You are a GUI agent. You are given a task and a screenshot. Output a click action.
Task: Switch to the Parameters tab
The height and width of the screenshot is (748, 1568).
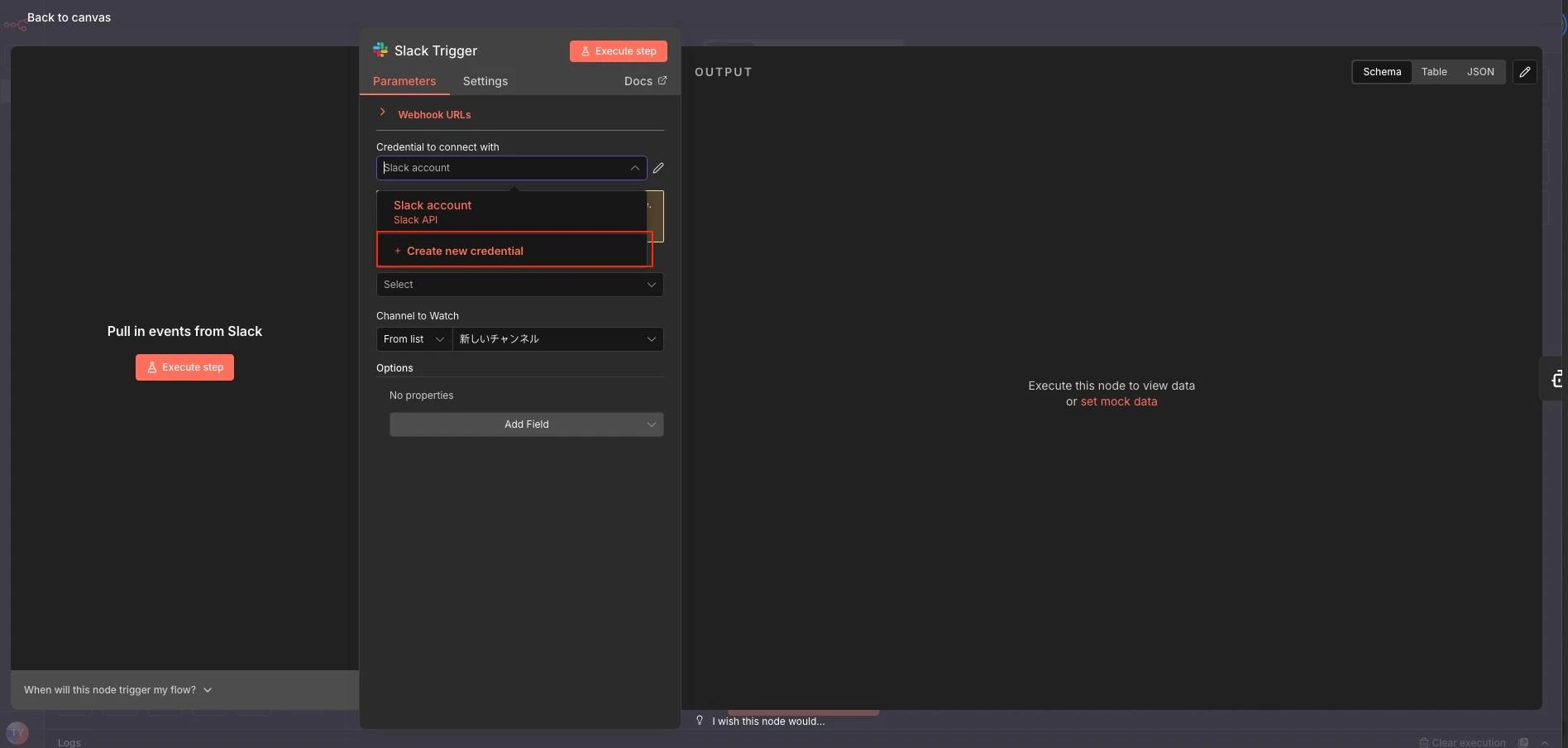pos(404,81)
